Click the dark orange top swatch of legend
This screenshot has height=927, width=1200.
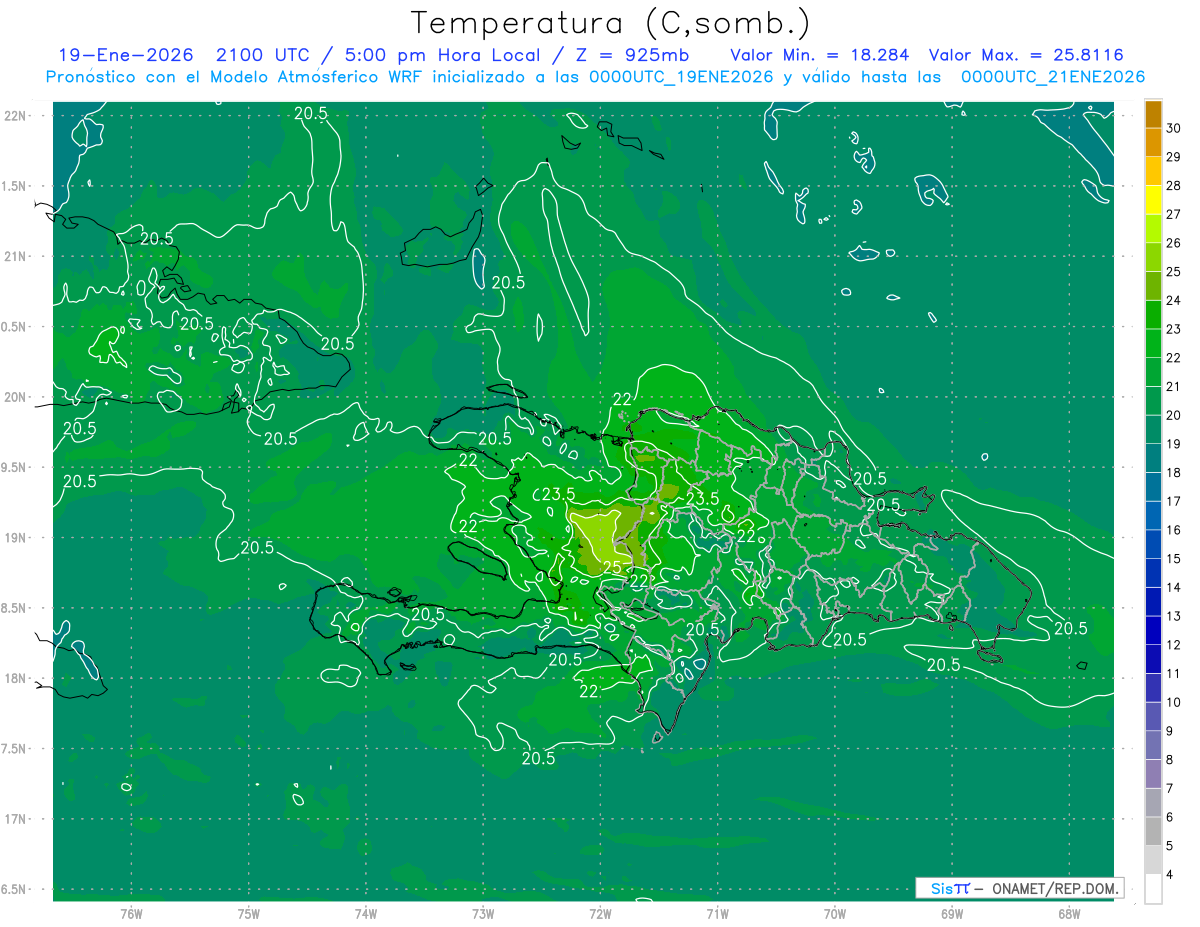click(1153, 115)
